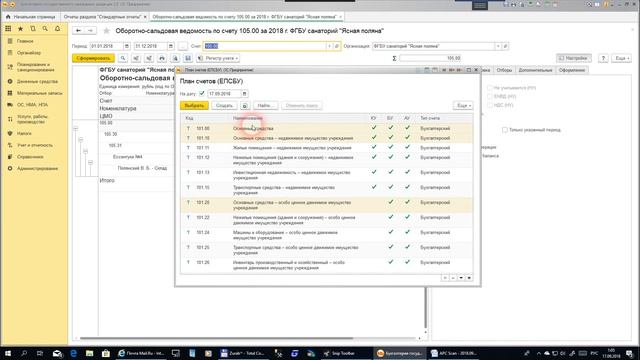Screen dimensions: 640x360
Task: Switch to the Отборы settings tab
Action: point(504,70)
